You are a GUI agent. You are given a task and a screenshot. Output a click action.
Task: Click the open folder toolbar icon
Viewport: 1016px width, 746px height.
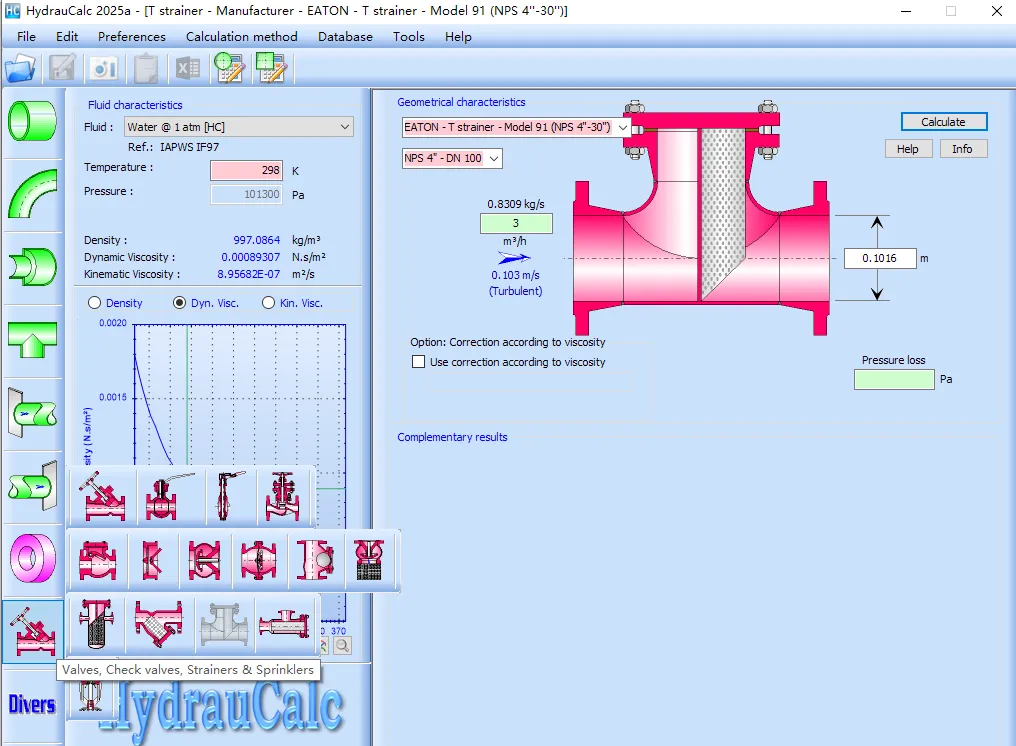(20, 68)
